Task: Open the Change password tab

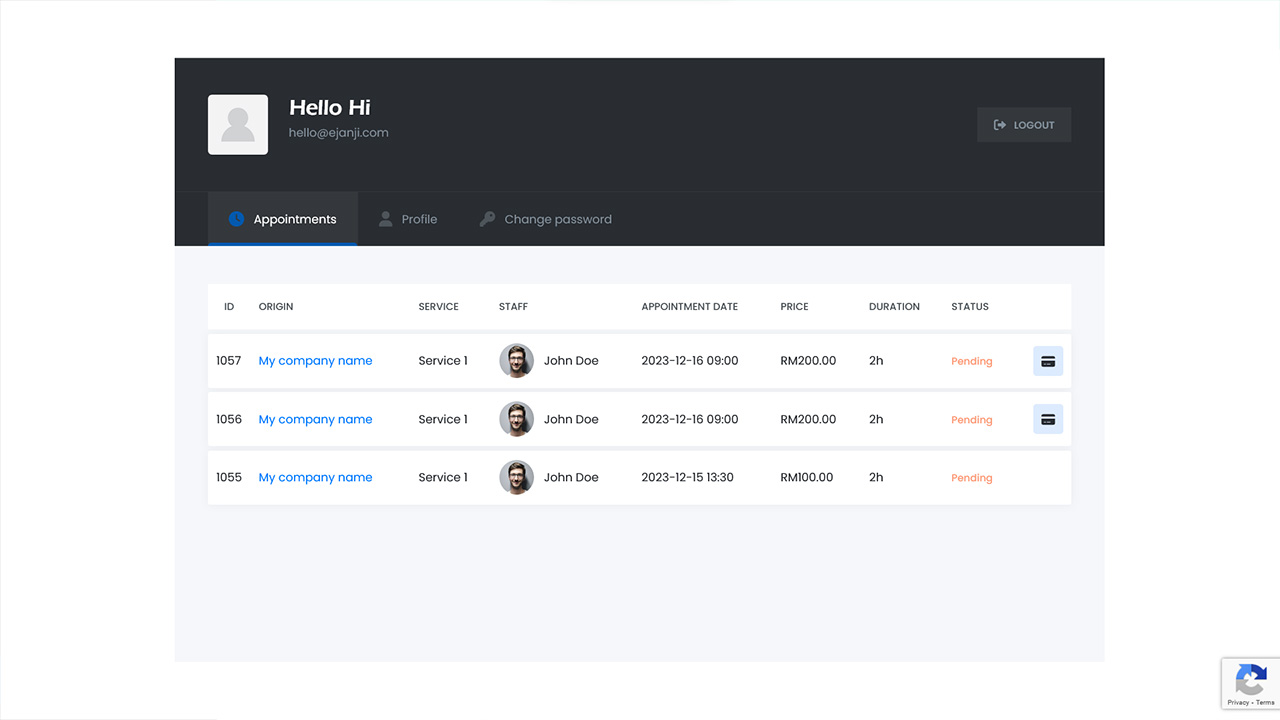Action: [x=545, y=219]
